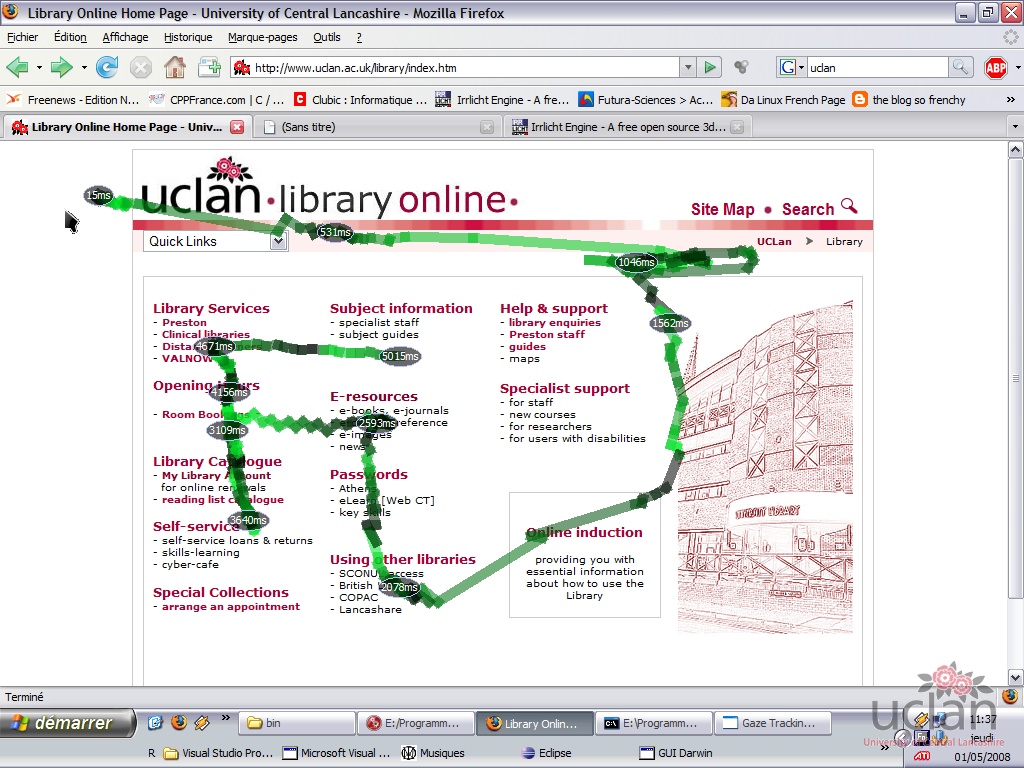Switch to Eclipse in the taskbar

coord(547,753)
